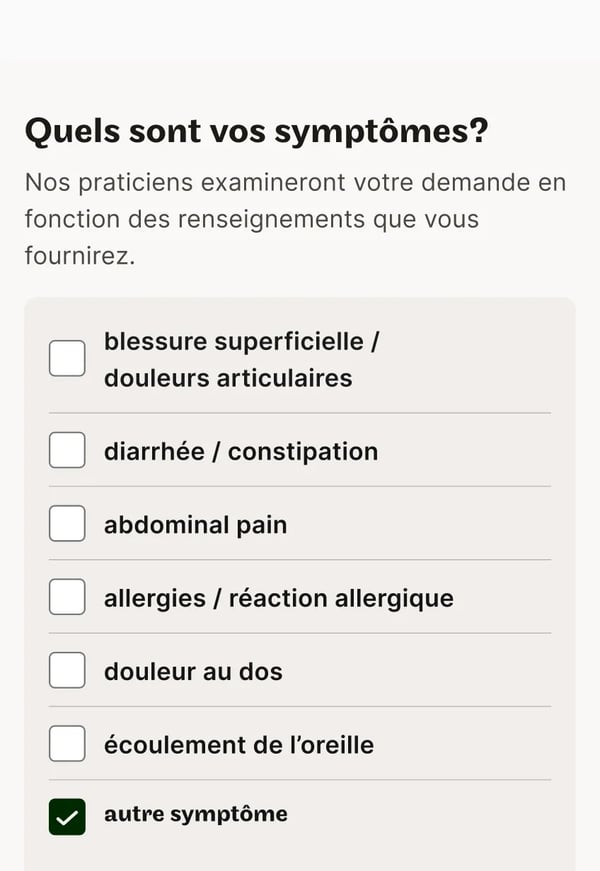600x871 pixels.
Task: Click the white checkmark in the checked box
Action: coord(67,818)
